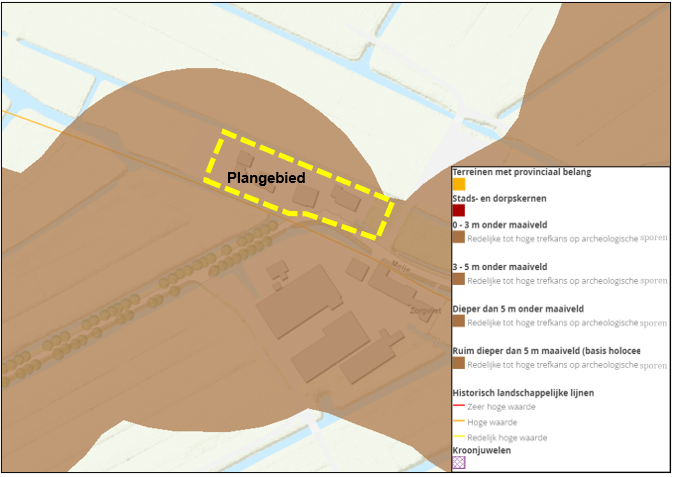Screen dimensions: 674x477
Task: Click the 'Redelijk hoge waarde' legend text
Action: [x=507, y=438]
